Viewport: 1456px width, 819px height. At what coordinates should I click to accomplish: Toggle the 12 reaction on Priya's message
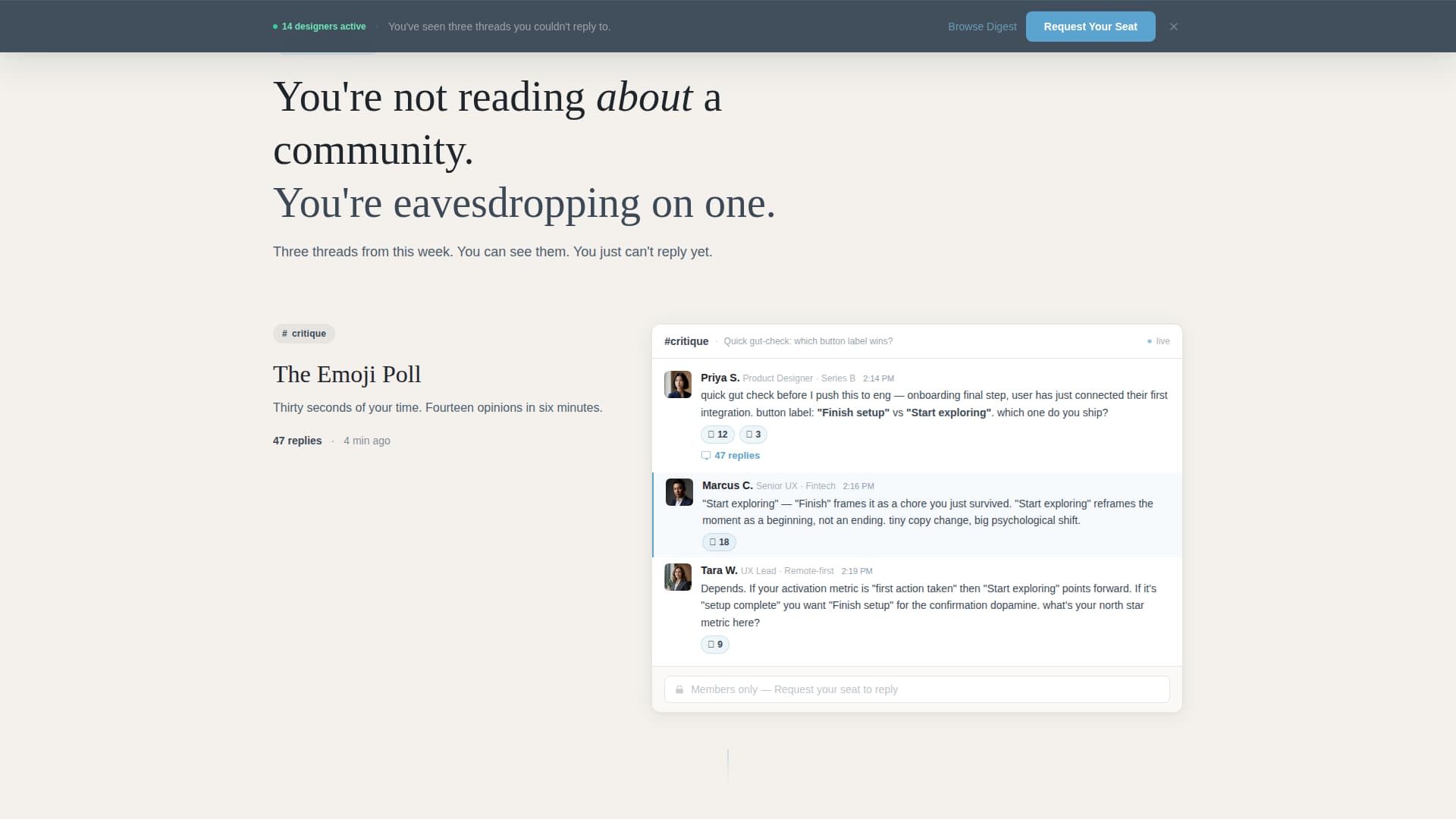click(x=717, y=435)
